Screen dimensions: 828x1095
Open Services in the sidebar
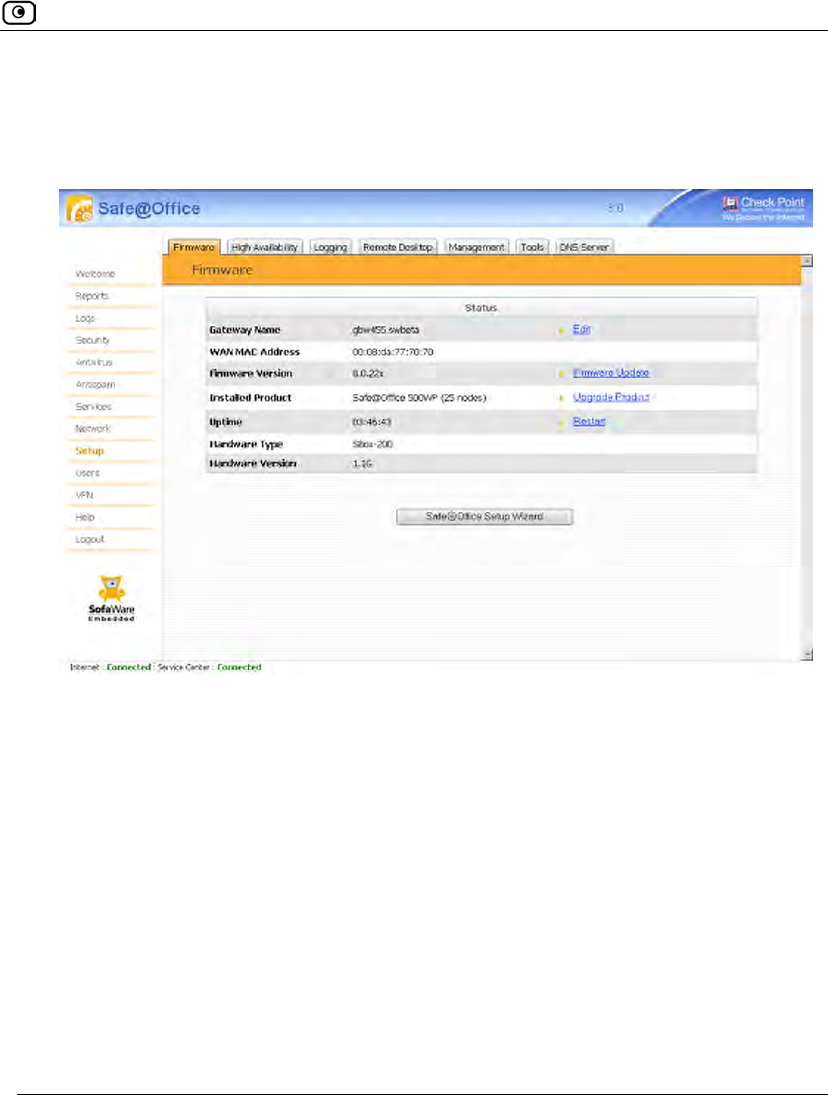(x=94, y=406)
